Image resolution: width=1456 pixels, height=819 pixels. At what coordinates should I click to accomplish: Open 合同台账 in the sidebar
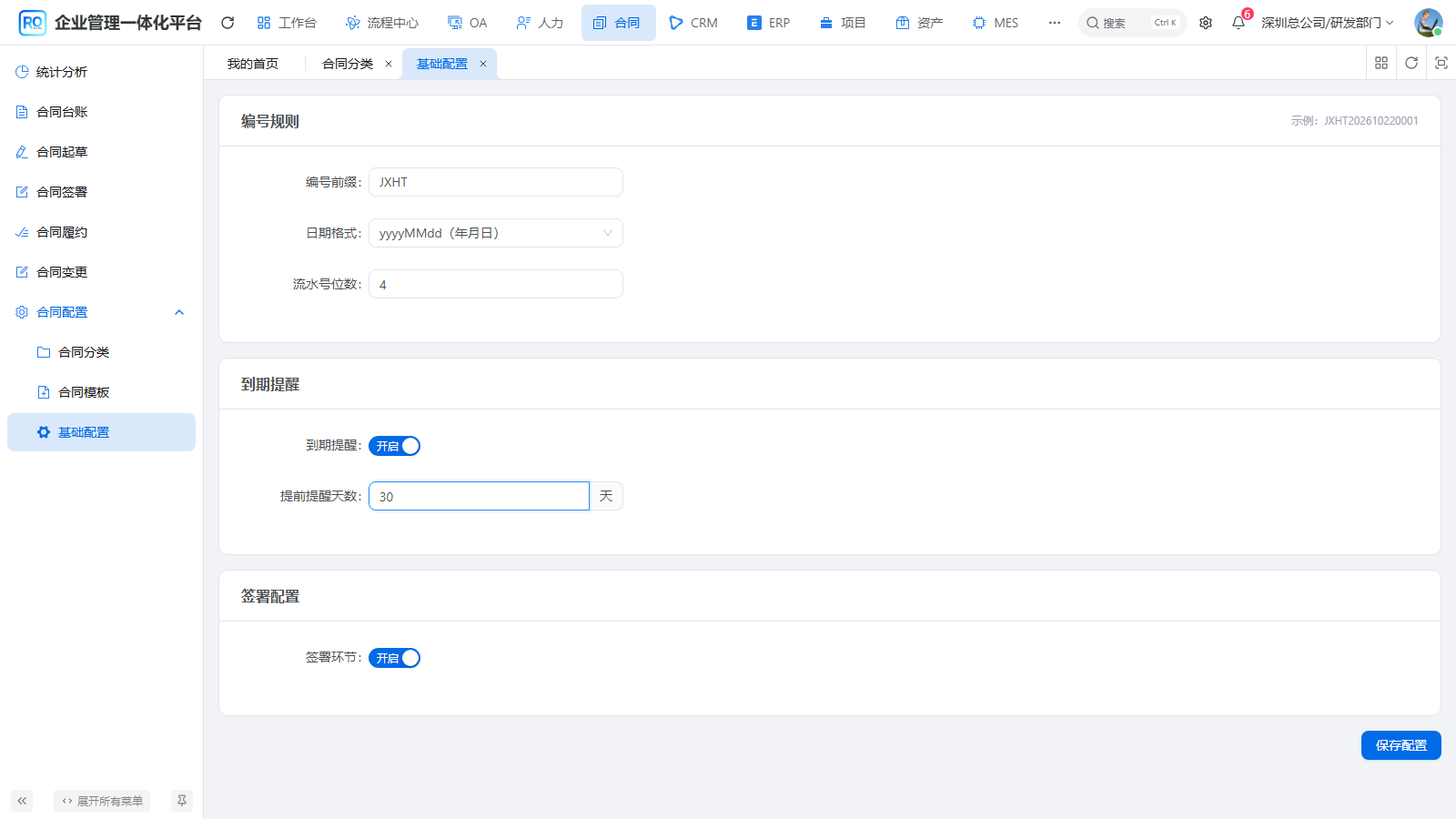[101, 112]
